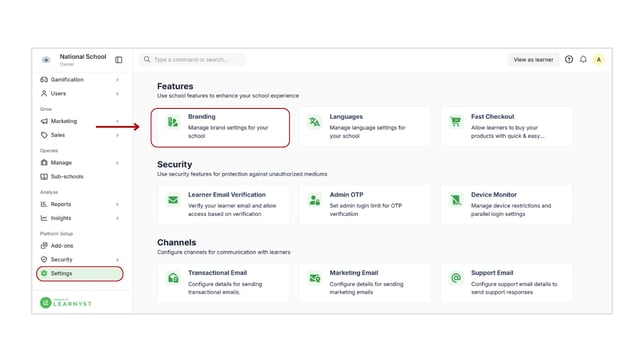Click the Settings gear icon
This screenshot has width=644, height=362.
(44, 274)
